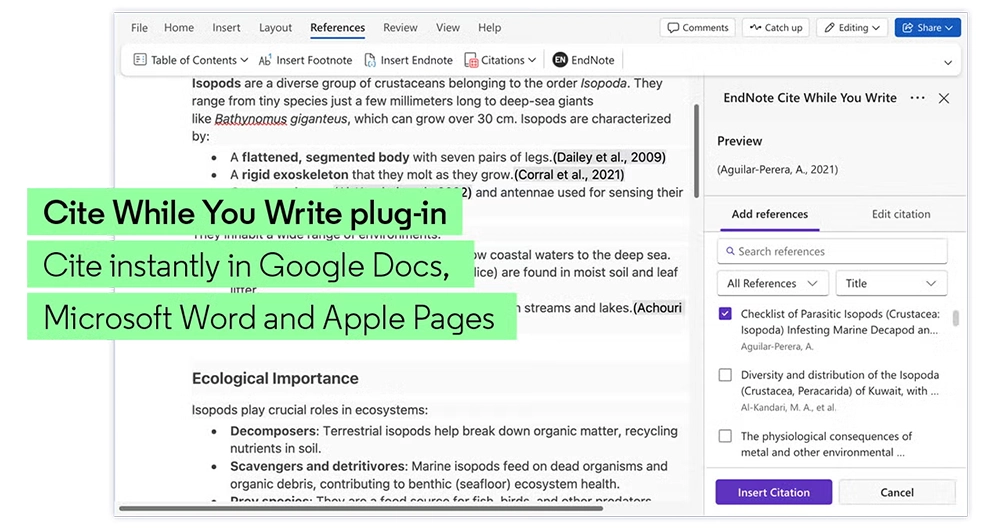Click the preview citation (Aguilar-Perera, A., 2021)
The image size is (1000, 530).
point(777,170)
